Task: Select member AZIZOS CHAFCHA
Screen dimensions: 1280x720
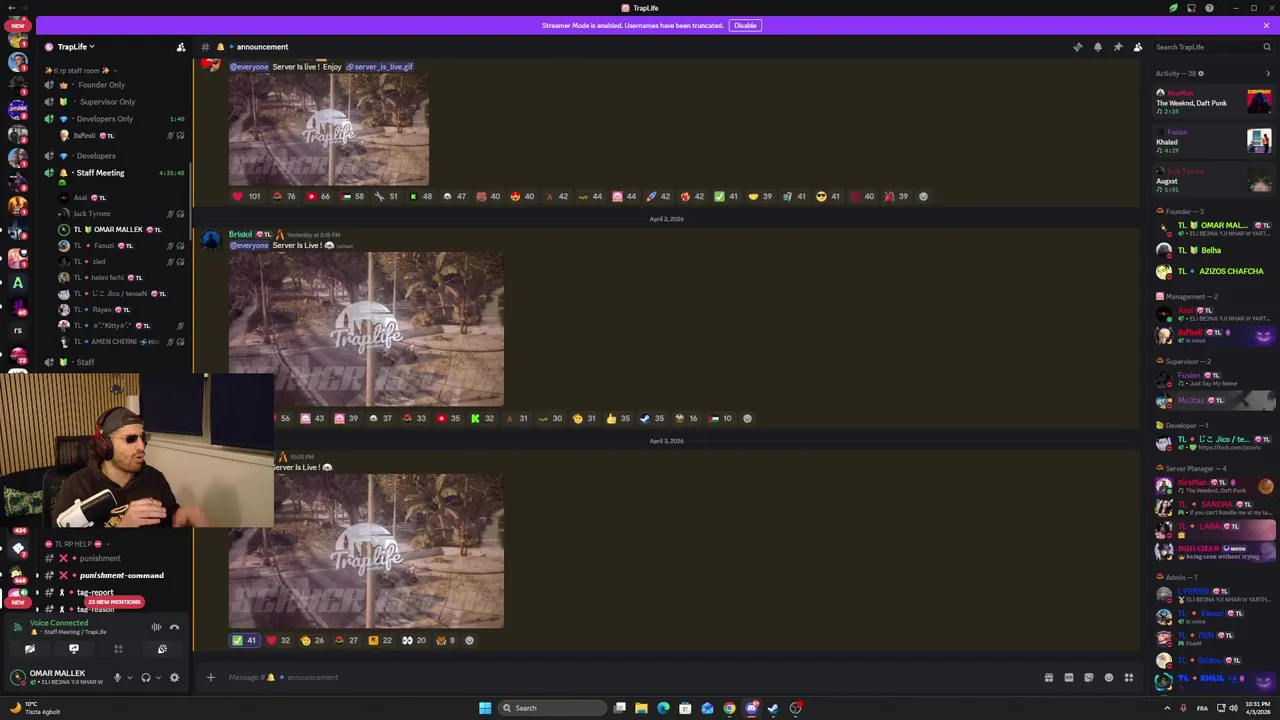Action: 1214,271
